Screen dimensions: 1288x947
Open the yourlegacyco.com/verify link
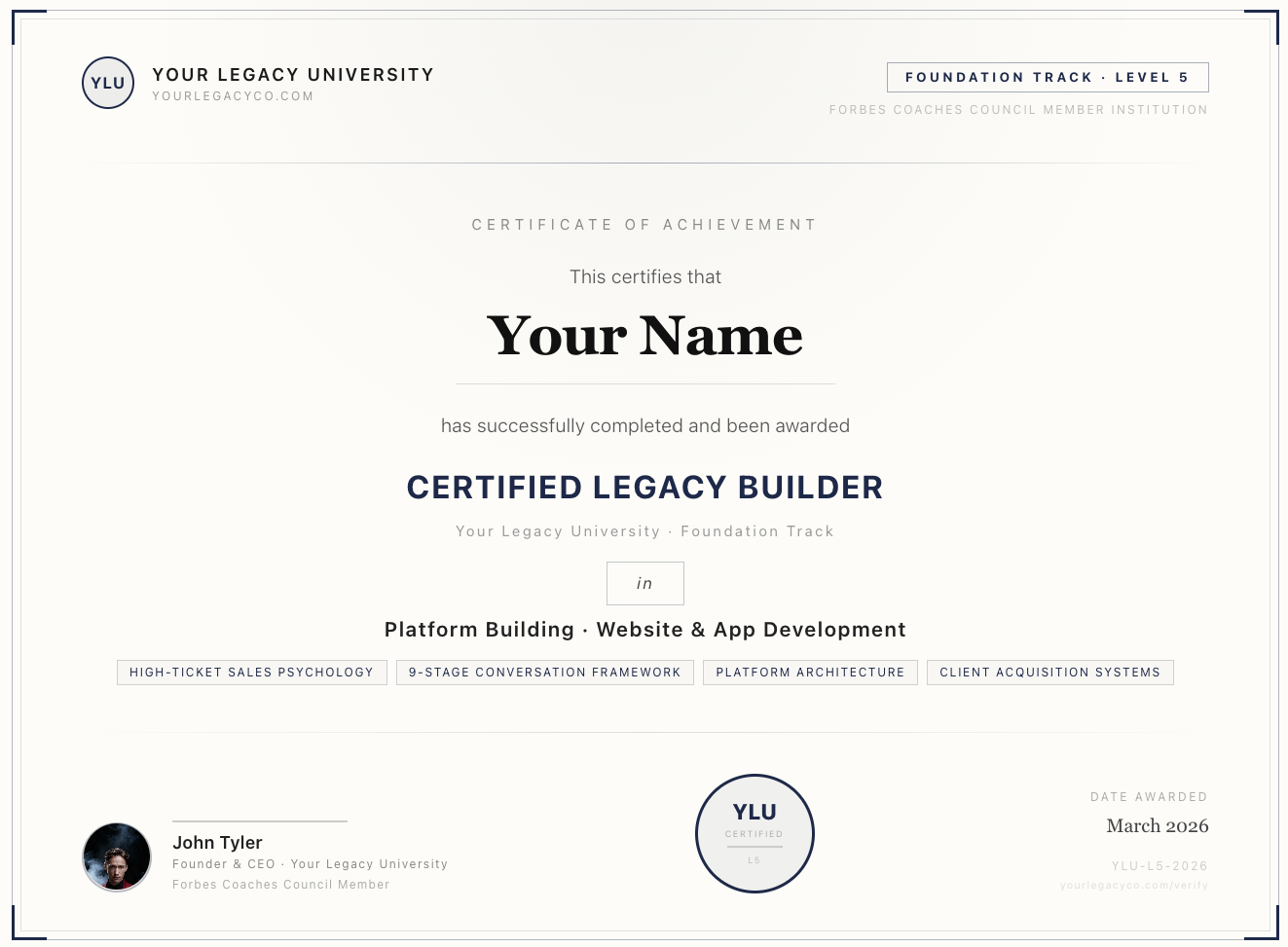click(1134, 886)
